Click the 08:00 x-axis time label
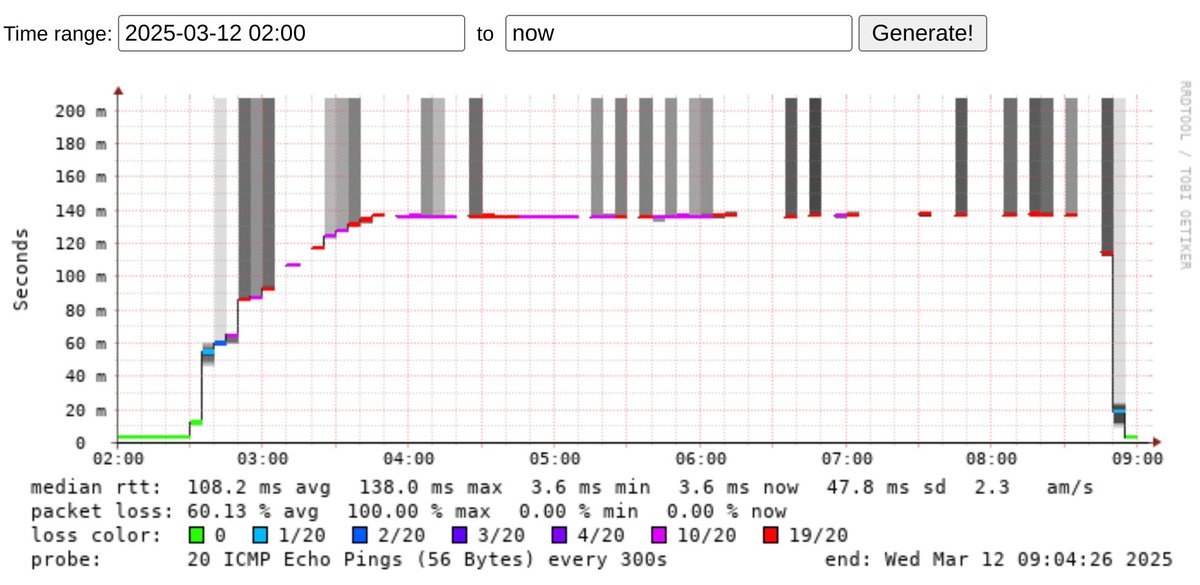The width and height of the screenshot is (1200, 585). pyautogui.click(x=992, y=458)
